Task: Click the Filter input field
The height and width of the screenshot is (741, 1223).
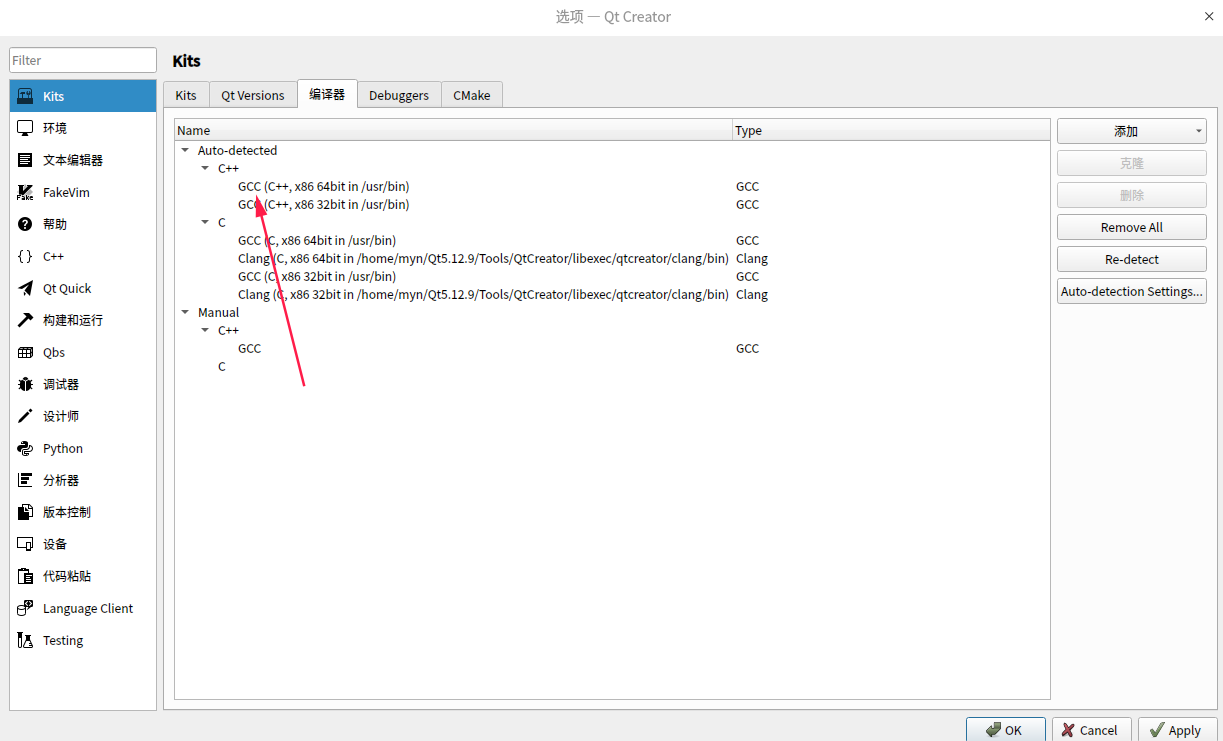Action: tap(83, 60)
